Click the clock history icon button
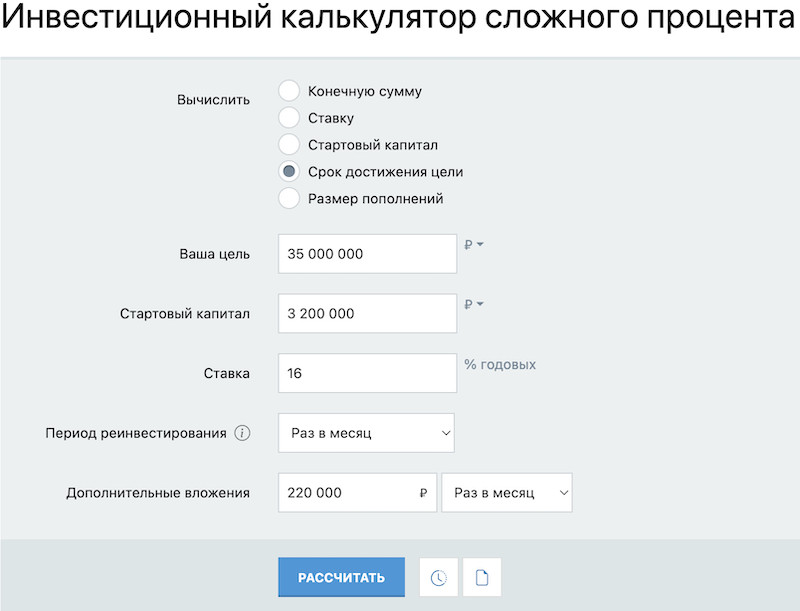This screenshot has width=800, height=611. (438, 578)
